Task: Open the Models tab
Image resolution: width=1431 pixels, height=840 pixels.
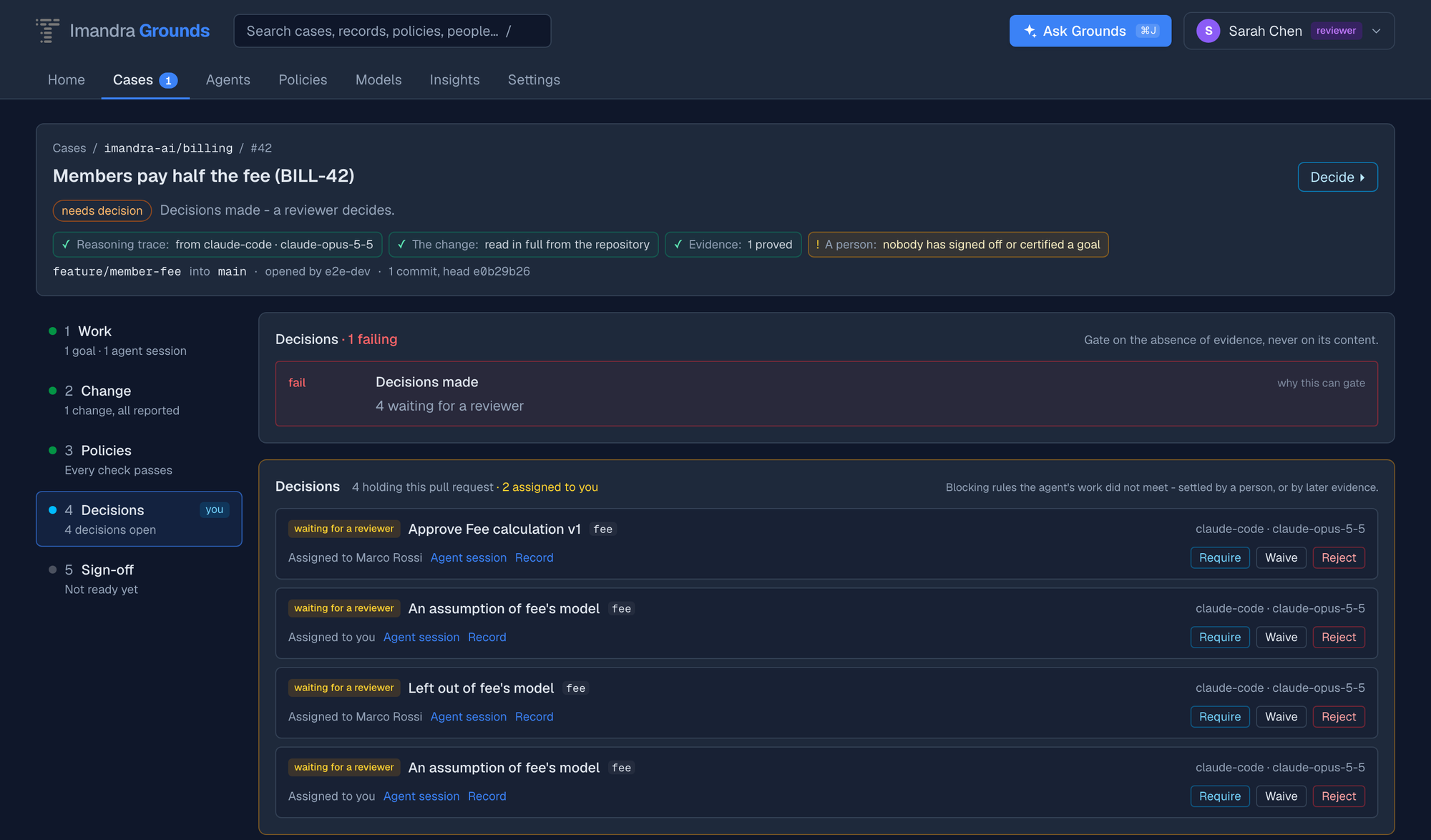Action: 378,80
